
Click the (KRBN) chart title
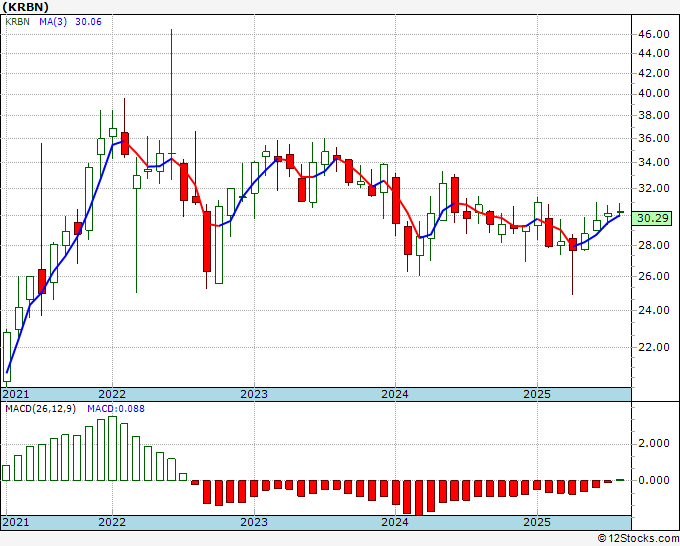pyautogui.click(x=25, y=7)
